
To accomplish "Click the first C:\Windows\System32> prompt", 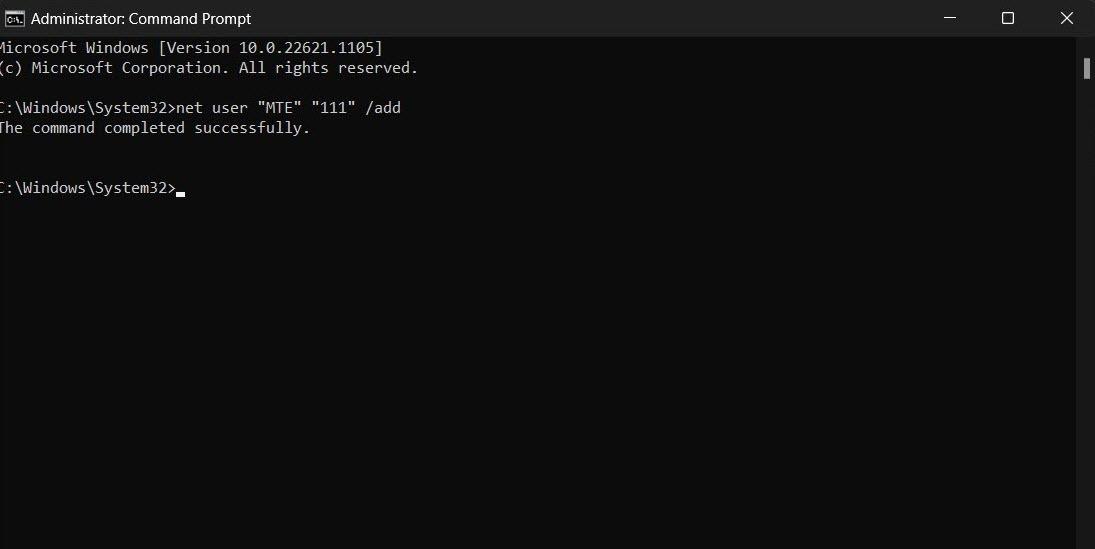I will (x=87, y=108).
